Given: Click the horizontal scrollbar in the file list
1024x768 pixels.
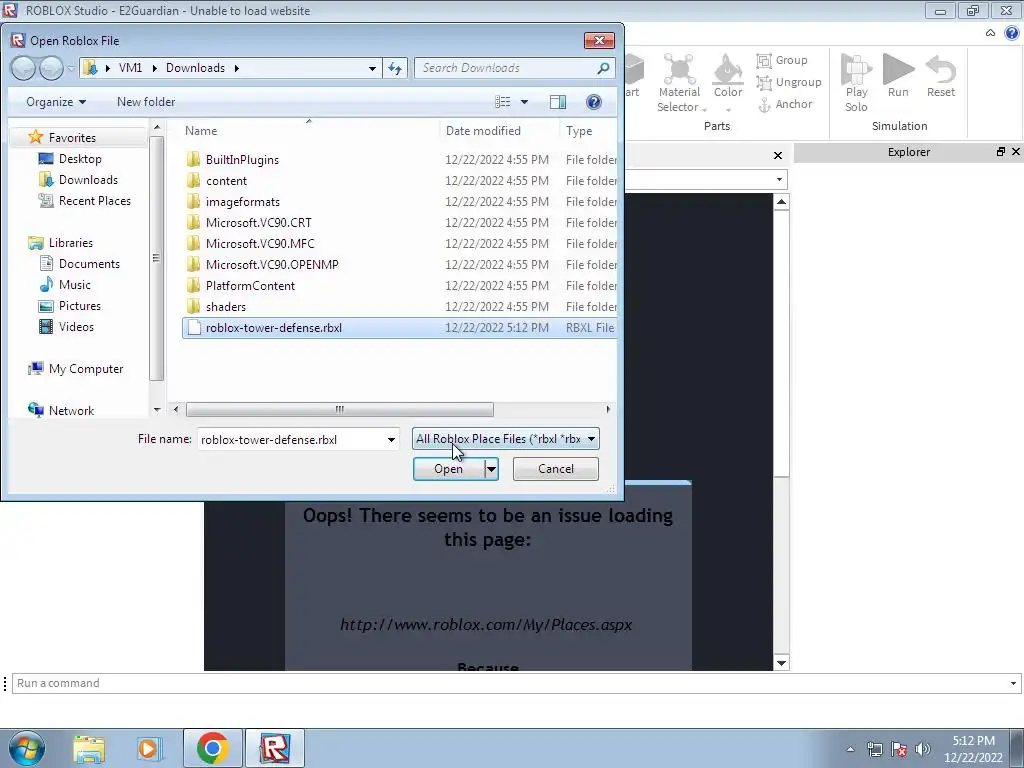Looking at the screenshot, I should coord(340,409).
